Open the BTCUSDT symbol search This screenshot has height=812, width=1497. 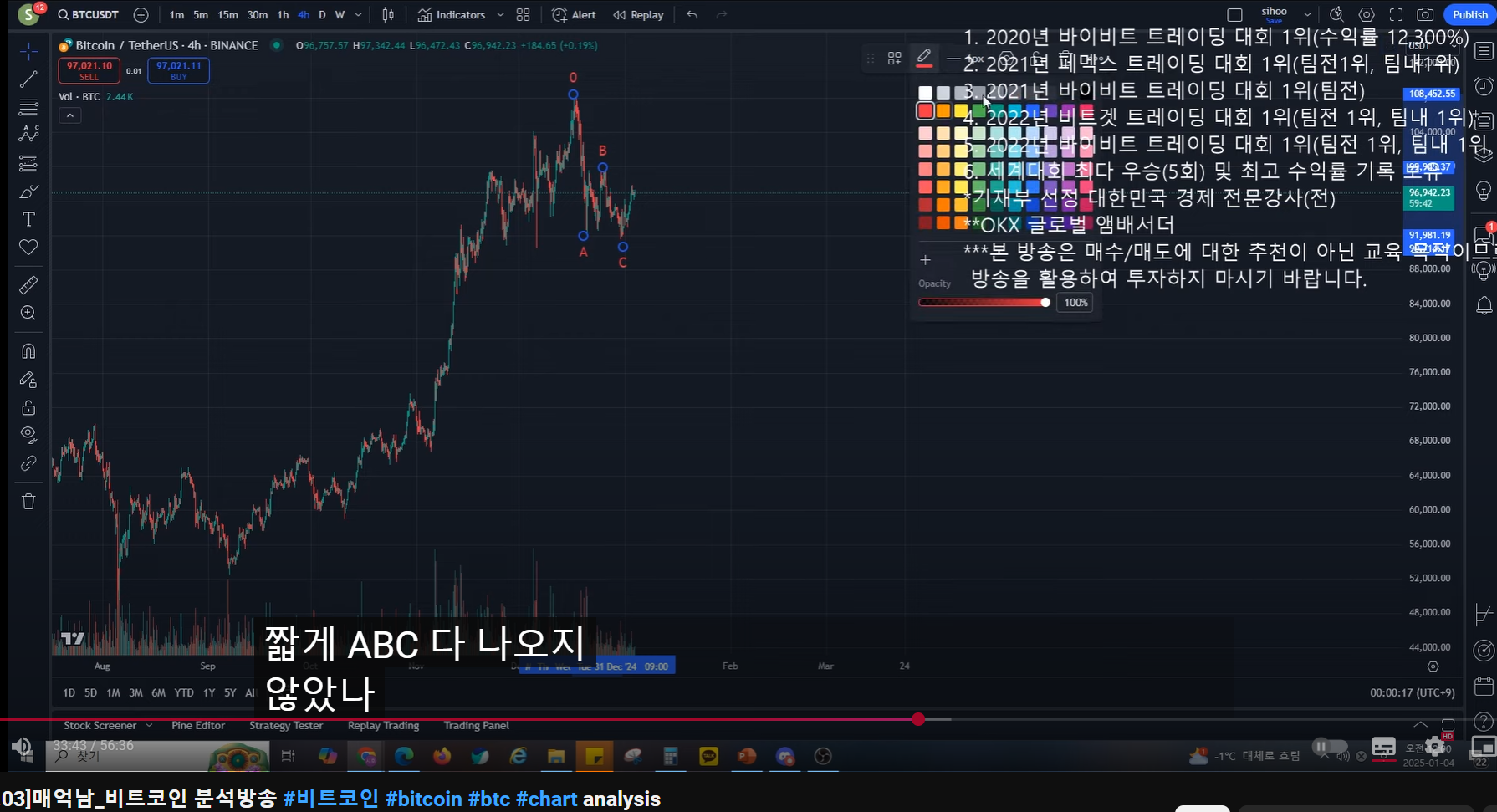(89, 14)
